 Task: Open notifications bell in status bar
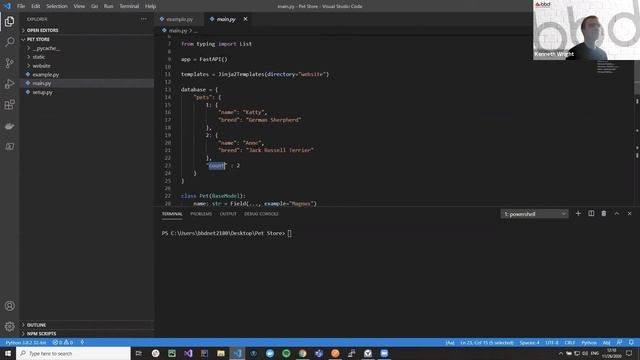click(x=631, y=342)
